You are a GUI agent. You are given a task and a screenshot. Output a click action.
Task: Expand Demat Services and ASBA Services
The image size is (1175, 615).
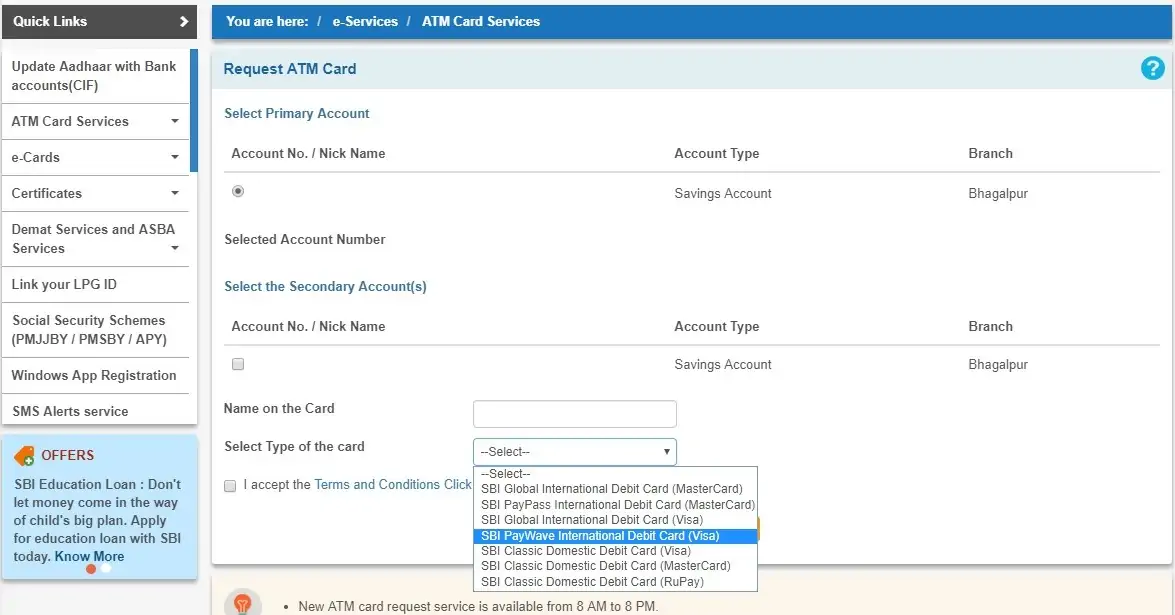[x=95, y=238]
